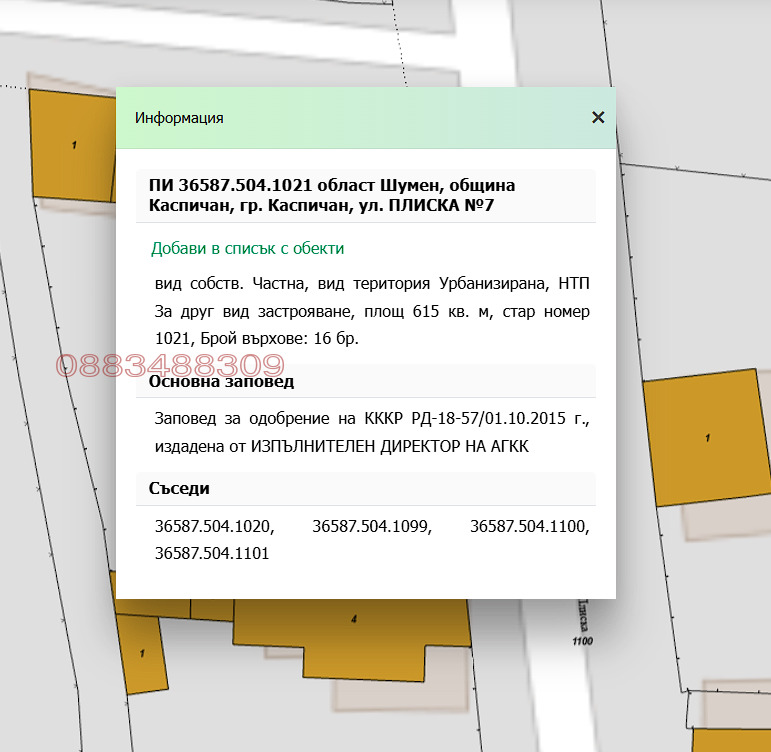Click the 'Съседи' section header

coord(179,488)
